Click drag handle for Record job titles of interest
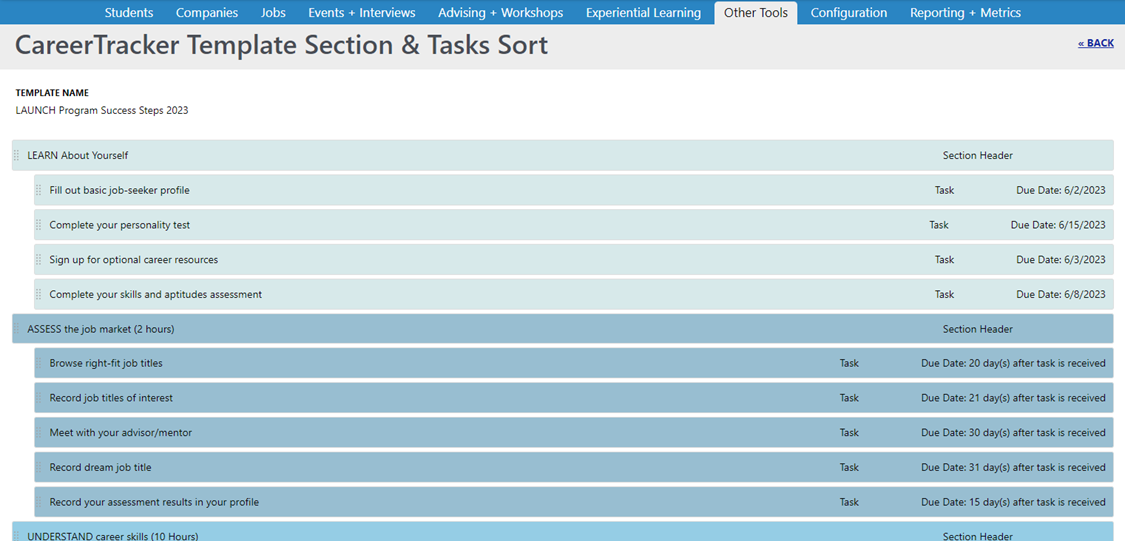Viewport: 1125px width, 541px height. (39, 397)
